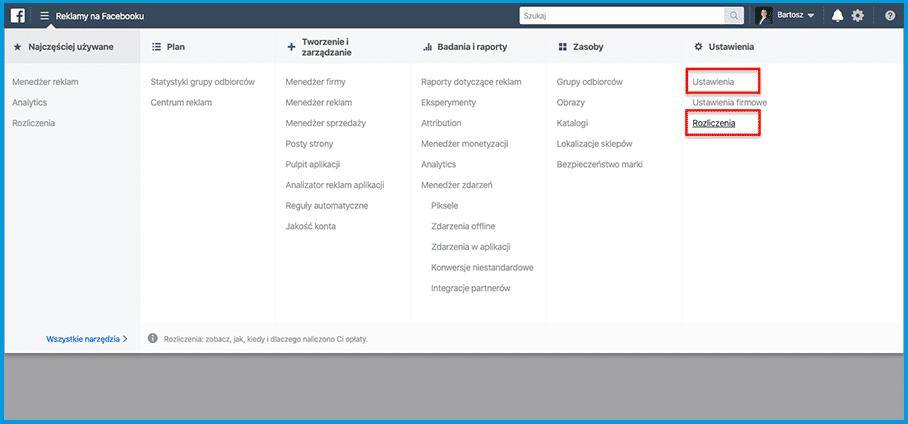The width and height of the screenshot is (908, 424).
Task: Open the hamburger menu icon
Action: [x=45, y=16]
